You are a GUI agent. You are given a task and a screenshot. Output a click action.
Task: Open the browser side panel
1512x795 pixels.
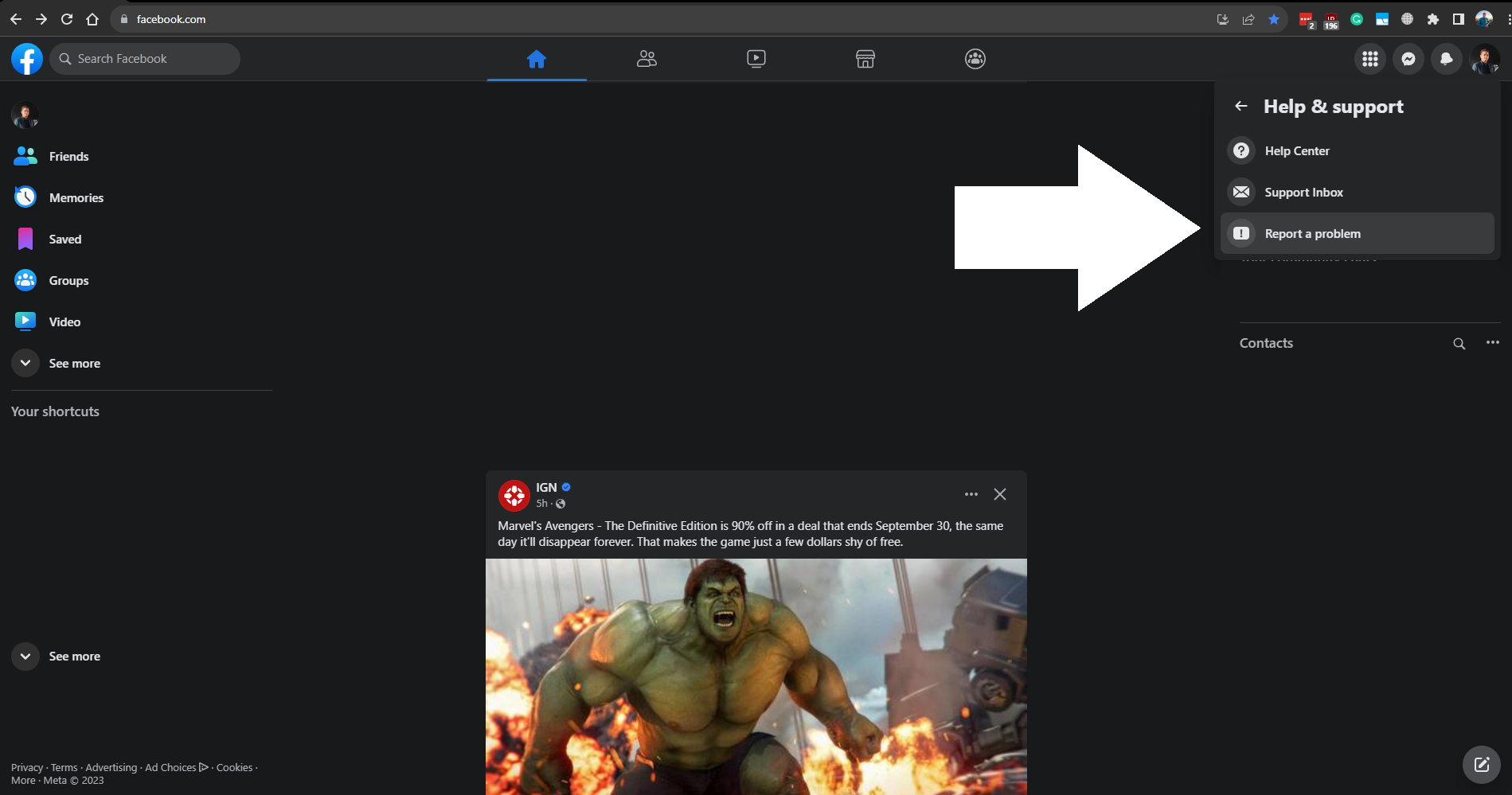[x=1459, y=19]
